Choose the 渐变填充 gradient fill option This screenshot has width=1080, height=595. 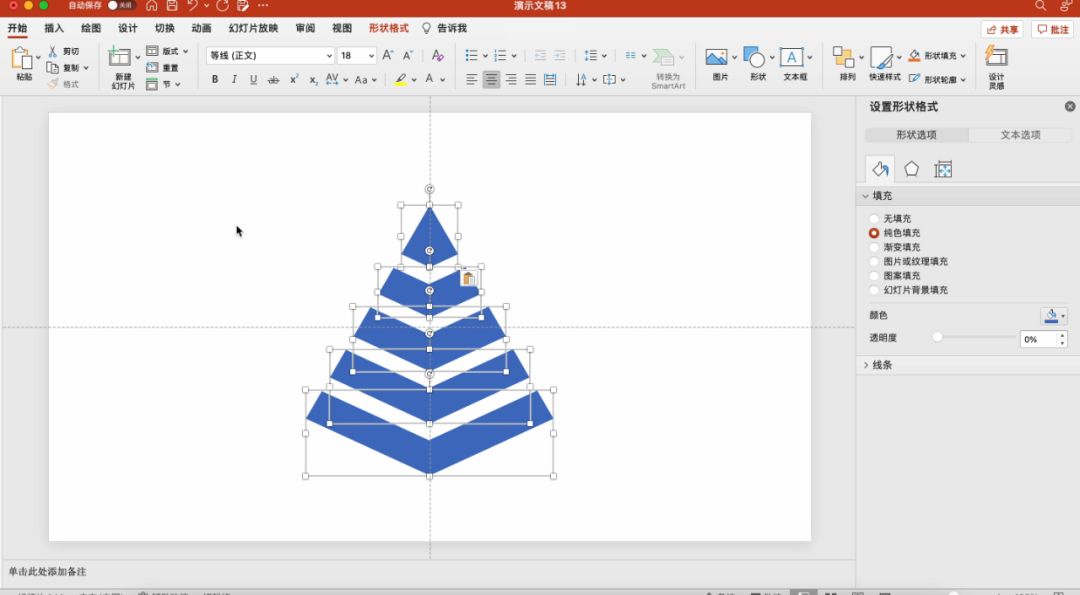[x=875, y=247]
